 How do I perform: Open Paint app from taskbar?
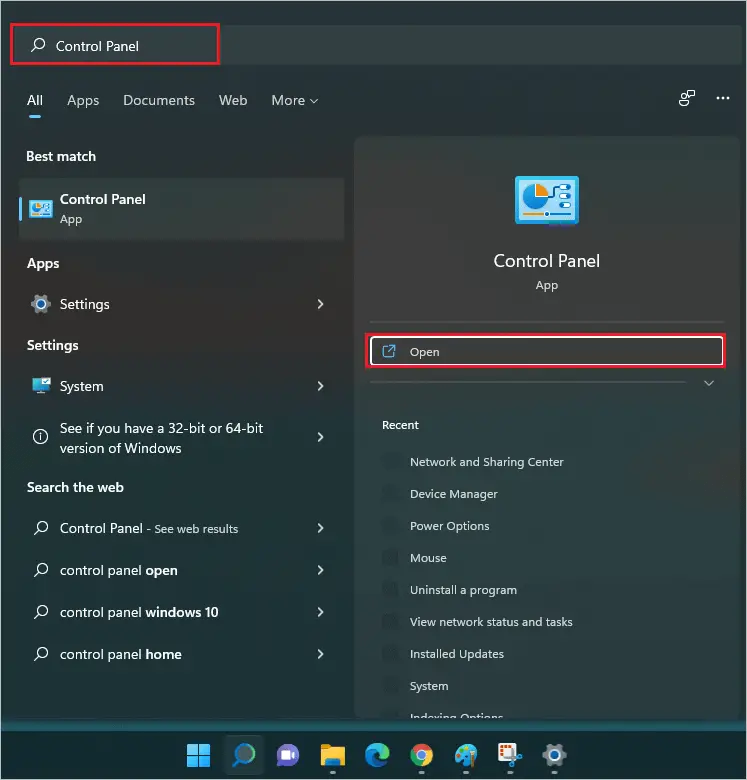(x=466, y=755)
